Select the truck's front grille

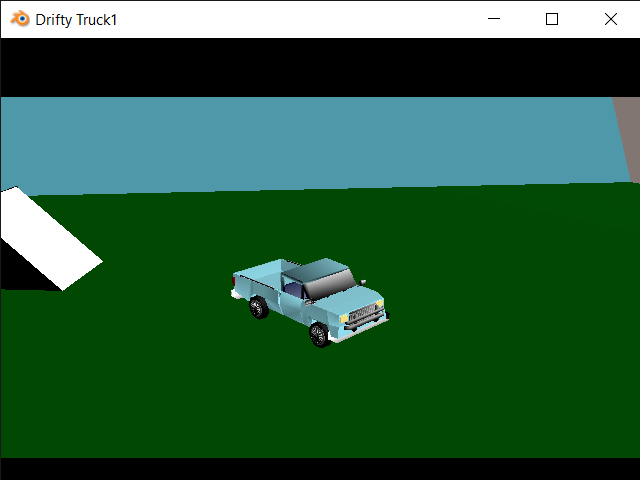364,313
